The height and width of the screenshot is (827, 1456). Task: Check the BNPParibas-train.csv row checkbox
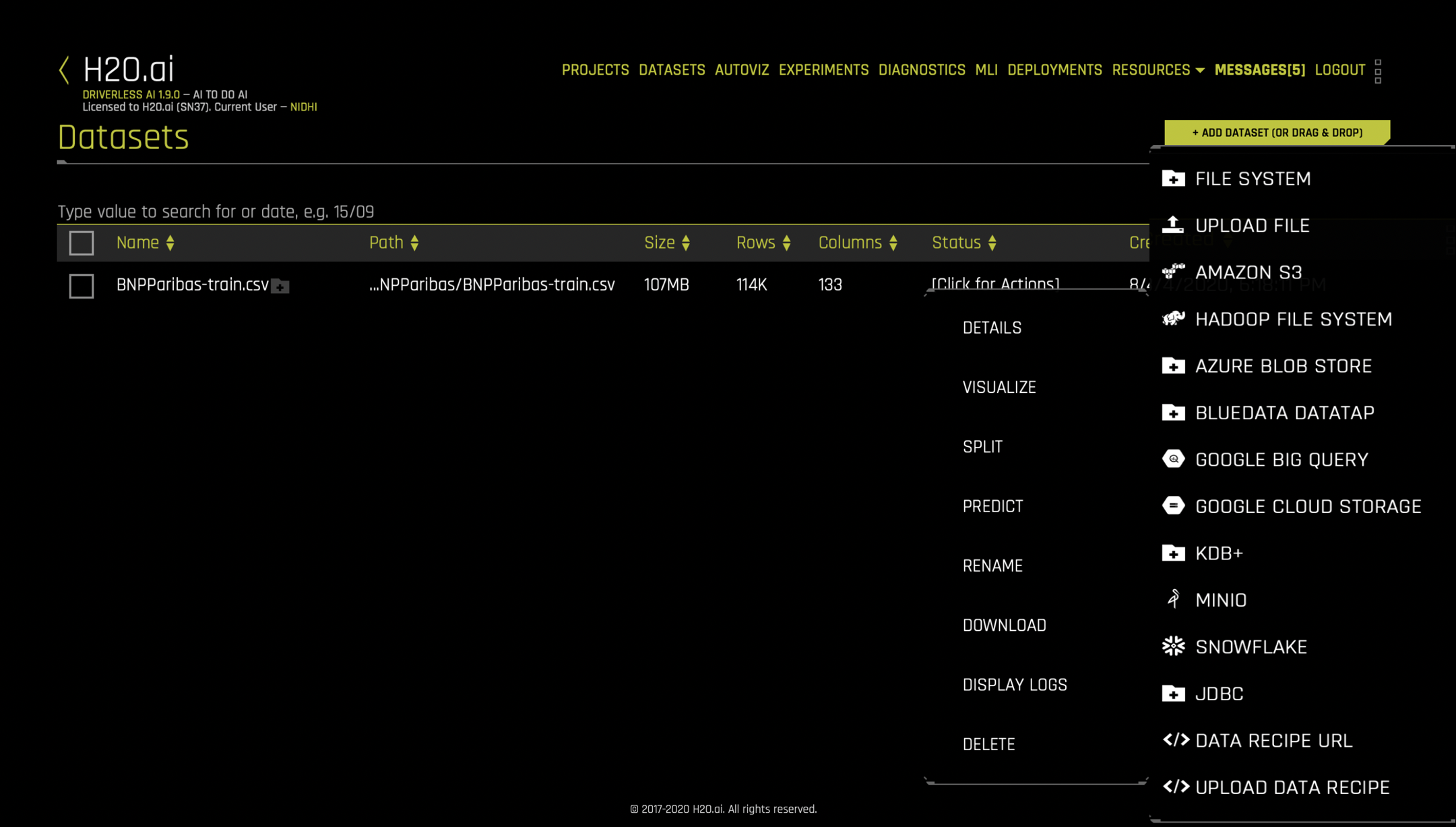point(81,286)
